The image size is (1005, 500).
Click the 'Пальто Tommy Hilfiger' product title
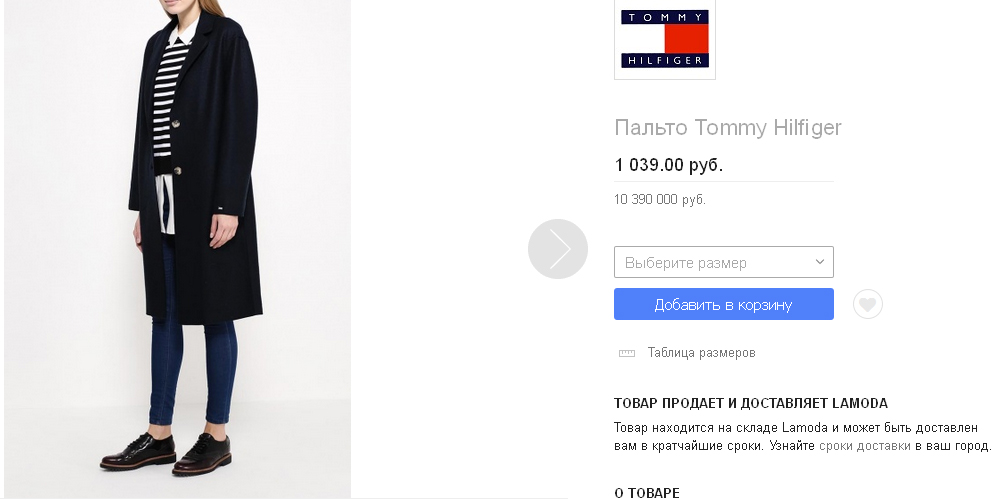point(727,127)
